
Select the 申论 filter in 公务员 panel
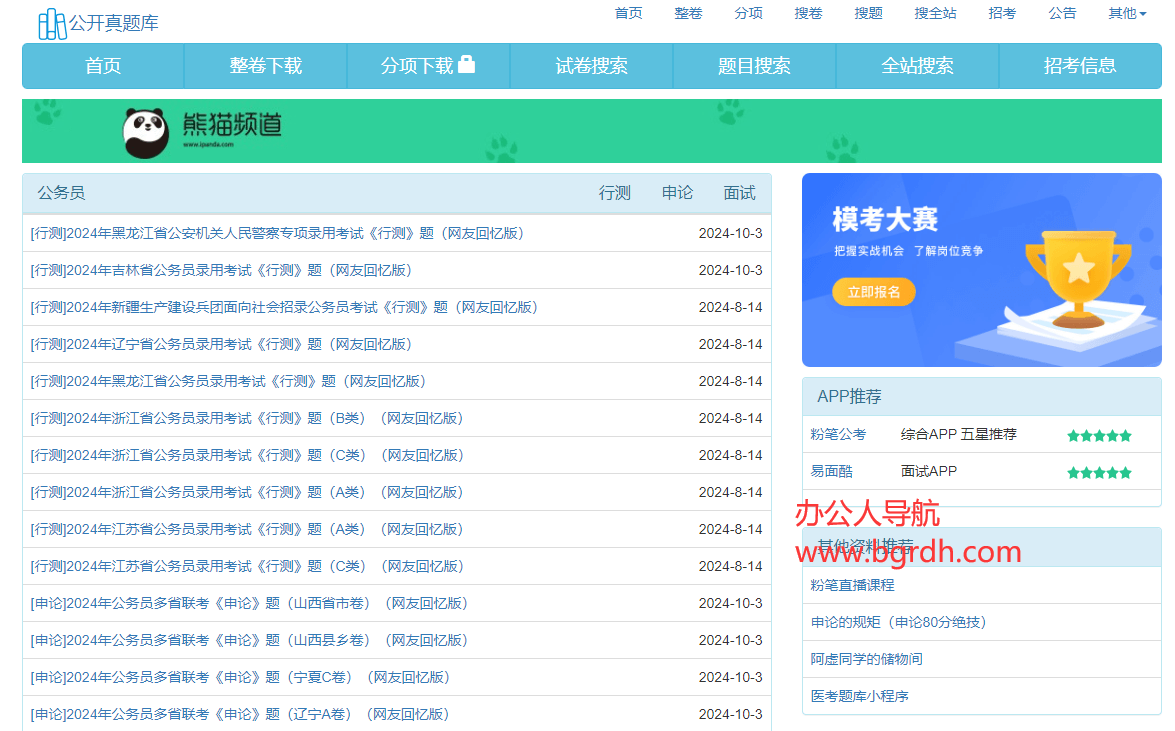[677, 193]
